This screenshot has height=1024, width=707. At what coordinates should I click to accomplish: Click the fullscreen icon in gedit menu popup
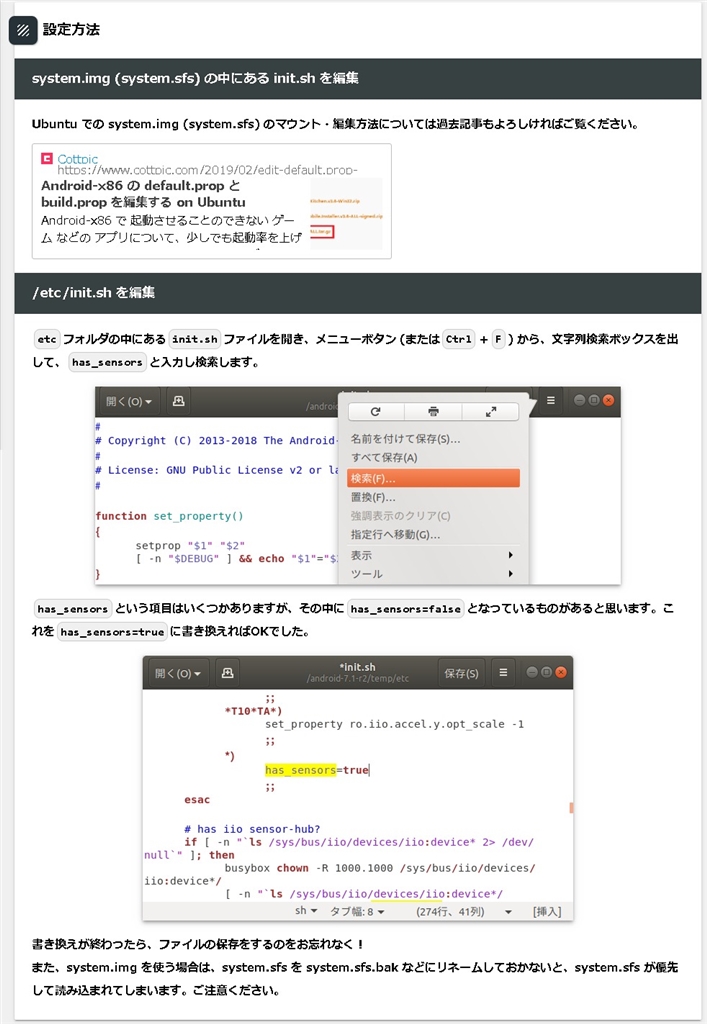(490, 411)
